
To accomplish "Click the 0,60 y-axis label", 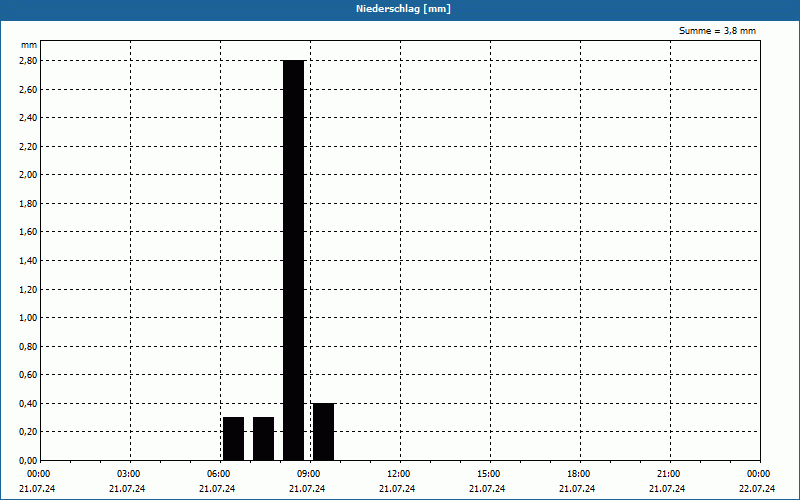I will (29, 375).
